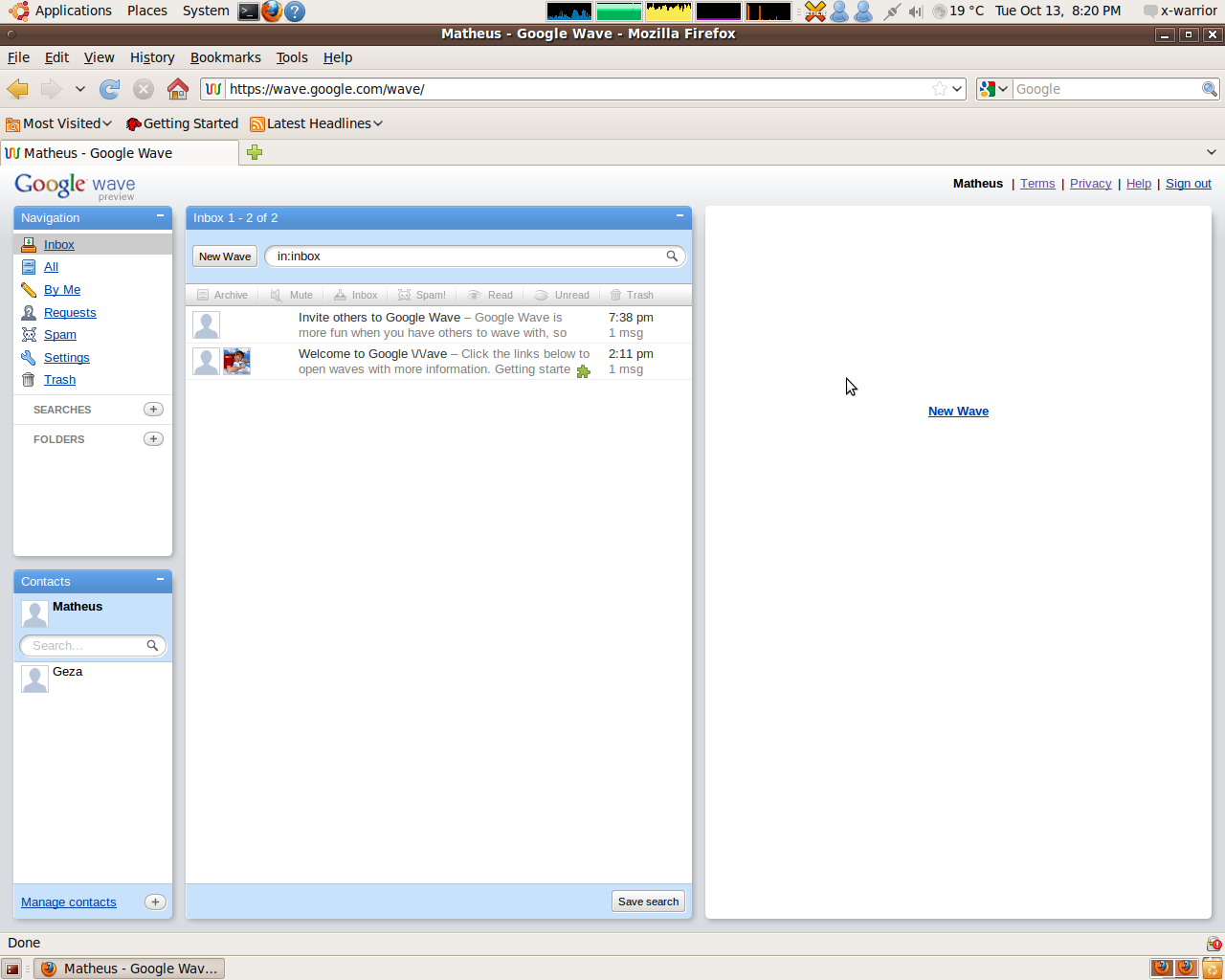Open Manage contacts link

tap(69, 902)
